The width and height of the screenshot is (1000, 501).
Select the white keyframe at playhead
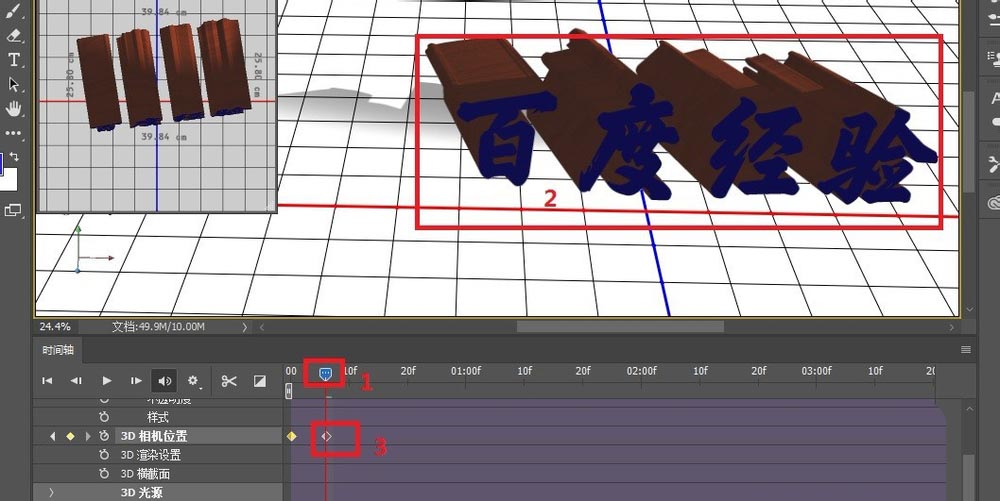(326, 436)
